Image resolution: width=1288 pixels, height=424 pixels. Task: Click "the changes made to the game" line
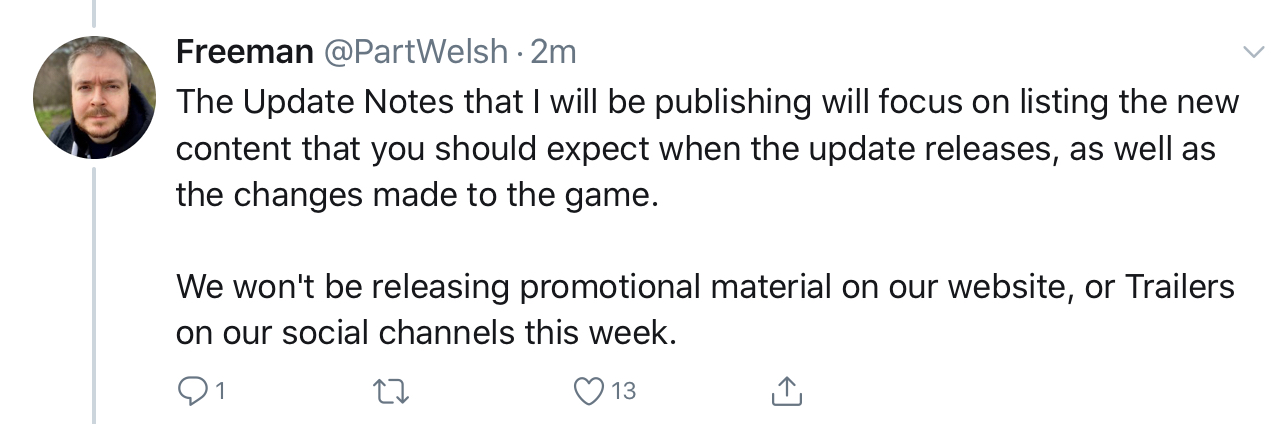point(417,194)
